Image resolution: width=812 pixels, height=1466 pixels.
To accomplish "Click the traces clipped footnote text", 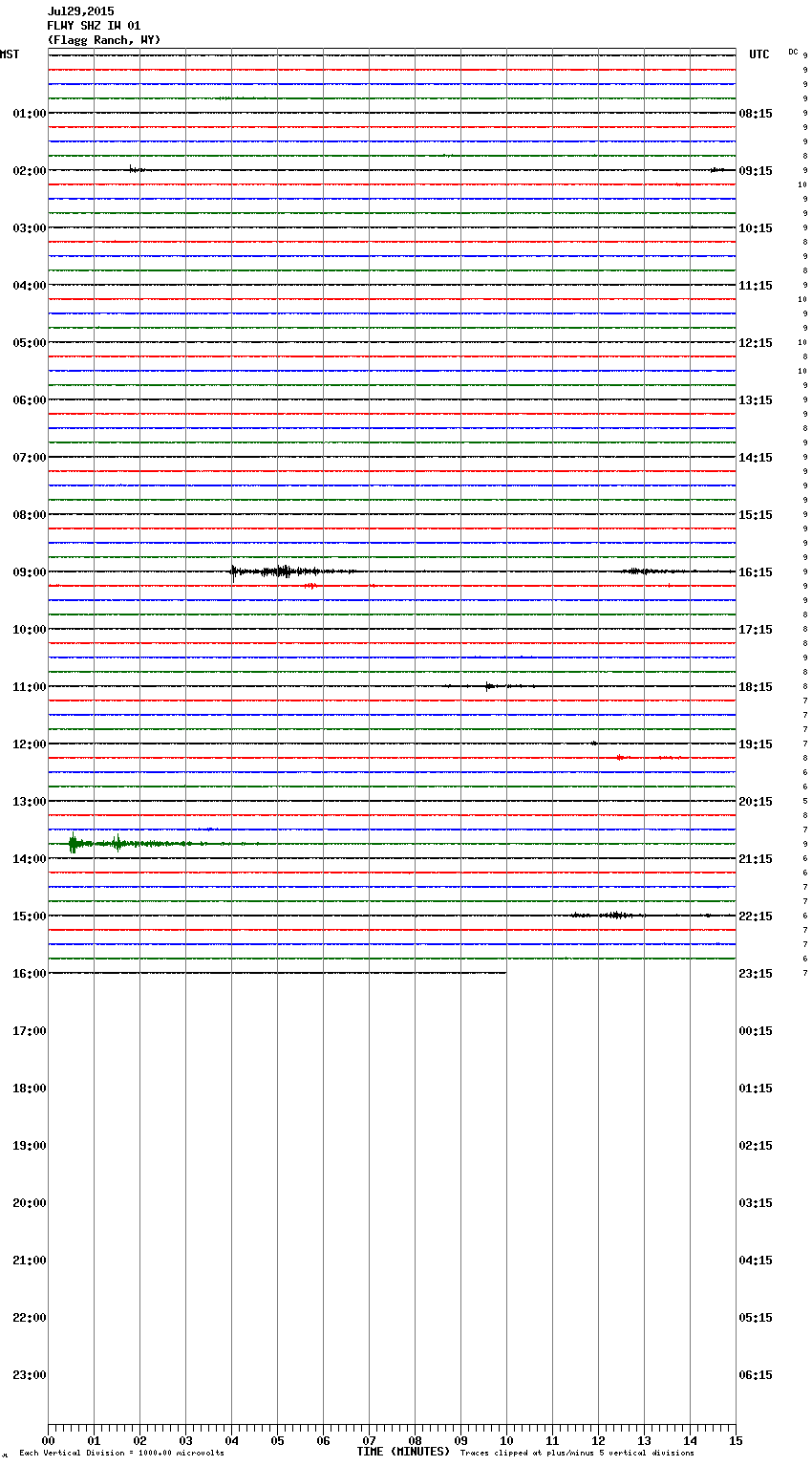I will pos(577,1454).
